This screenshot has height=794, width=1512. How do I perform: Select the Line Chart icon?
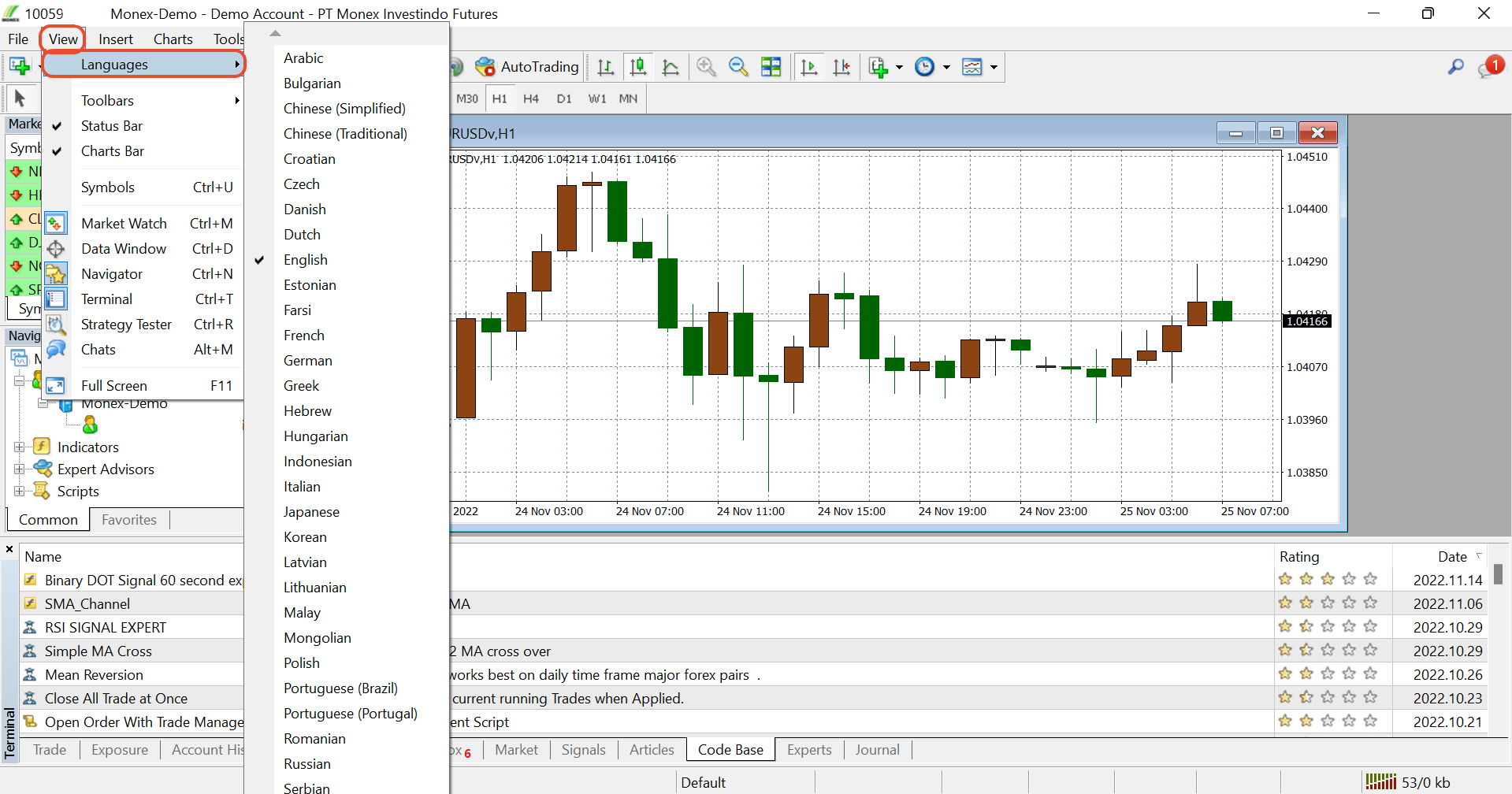tap(671, 67)
